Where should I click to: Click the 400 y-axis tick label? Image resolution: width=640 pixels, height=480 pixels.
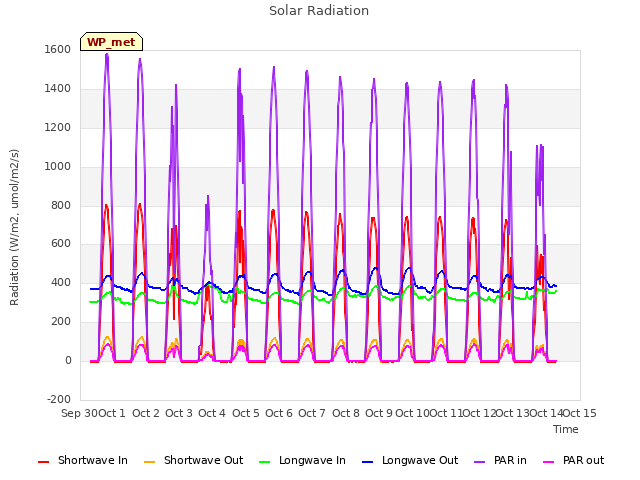61,282
